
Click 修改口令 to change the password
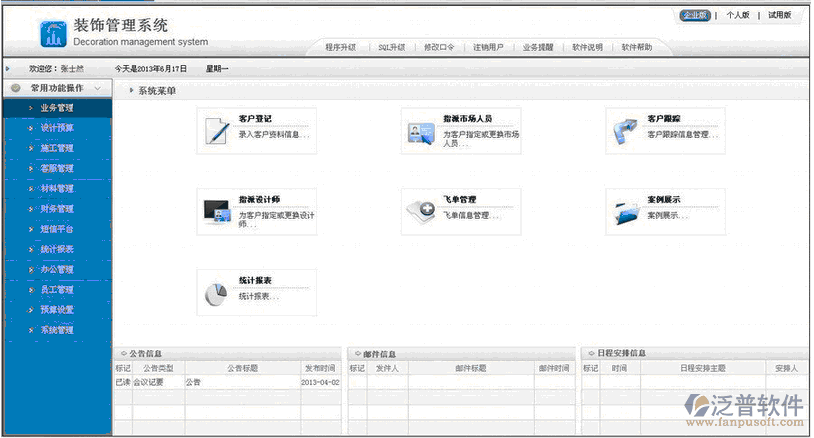pos(439,47)
